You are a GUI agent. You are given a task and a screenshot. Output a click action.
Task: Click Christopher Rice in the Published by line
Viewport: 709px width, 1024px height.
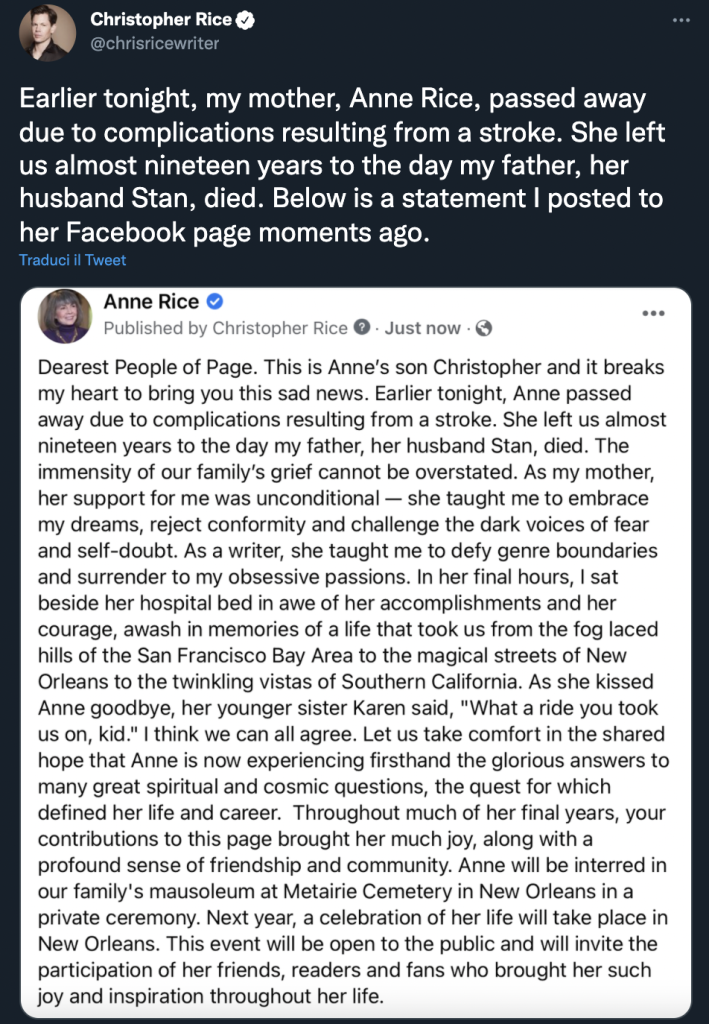(280, 328)
